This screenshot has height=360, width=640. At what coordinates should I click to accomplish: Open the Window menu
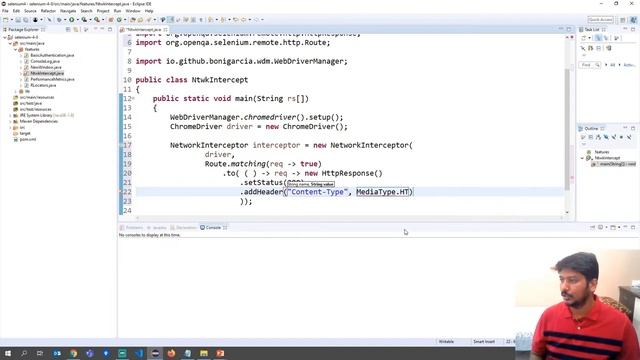pos(133,11)
